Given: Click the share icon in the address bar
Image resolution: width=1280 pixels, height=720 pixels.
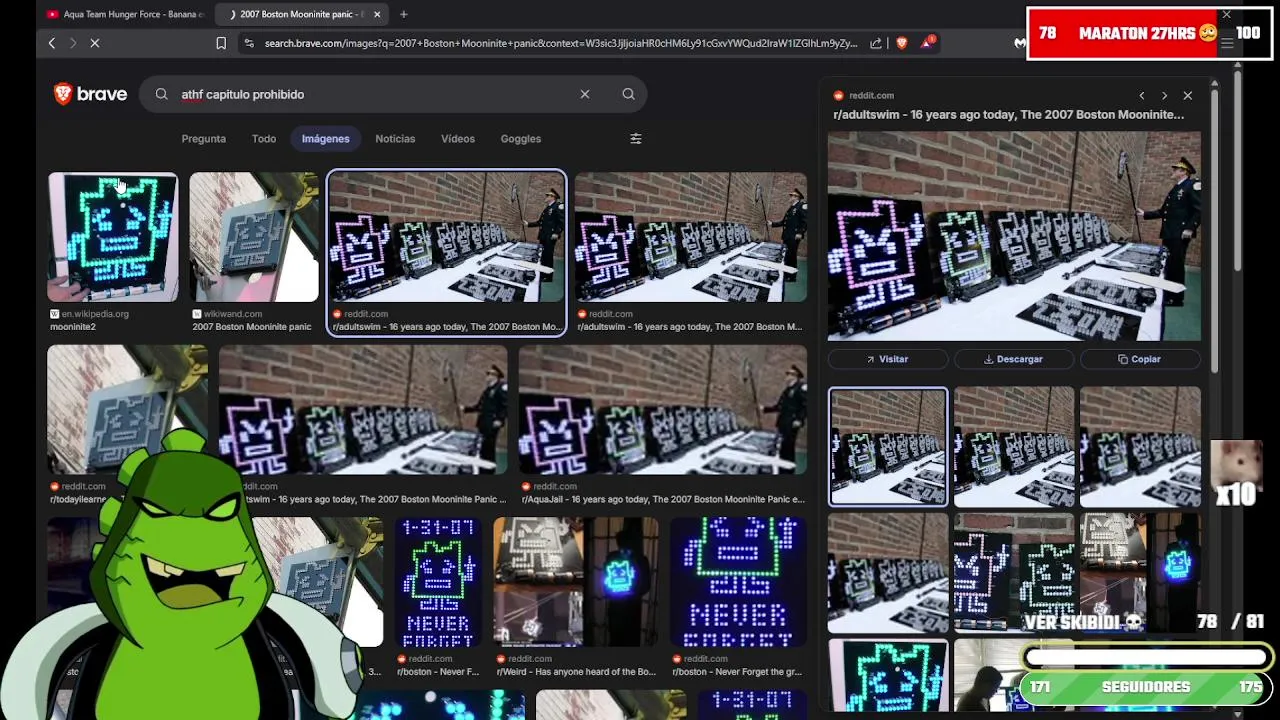Looking at the screenshot, I should (x=876, y=43).
